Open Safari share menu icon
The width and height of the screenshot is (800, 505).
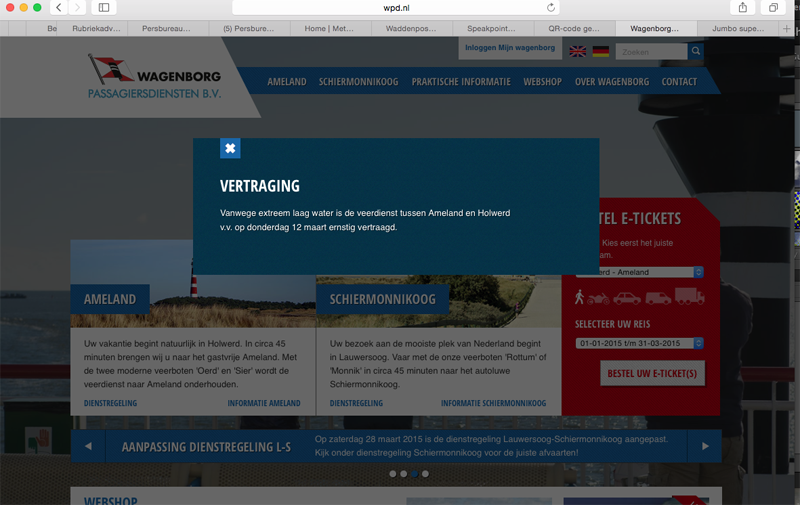[x=743, y=8]
